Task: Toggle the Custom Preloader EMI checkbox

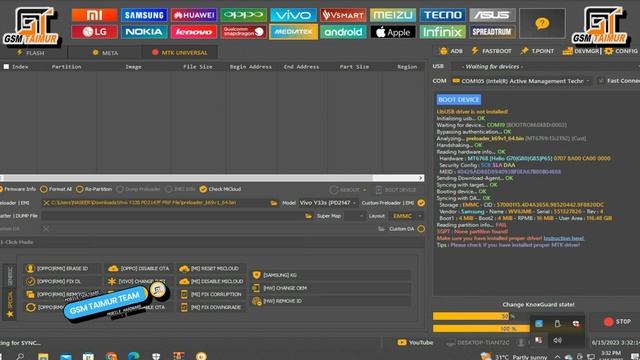Action: [421, 203]
